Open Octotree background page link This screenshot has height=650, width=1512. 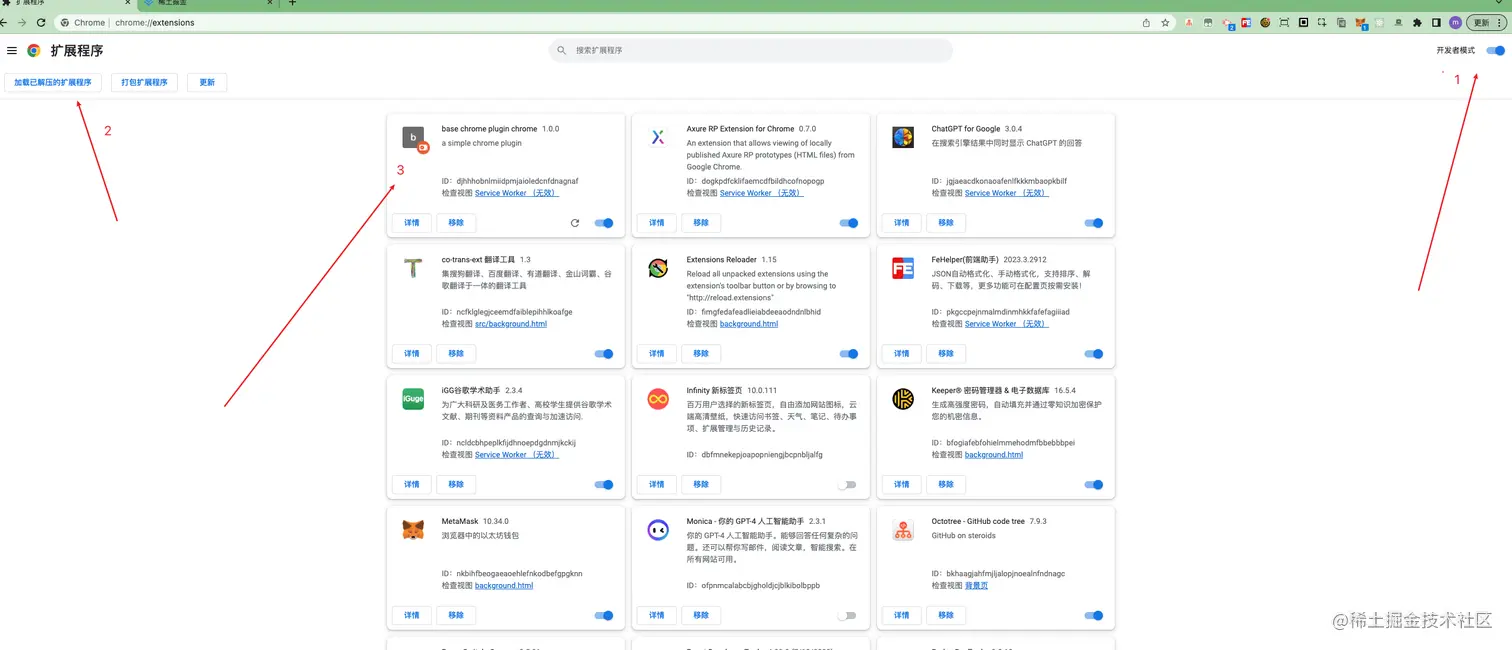976,586
